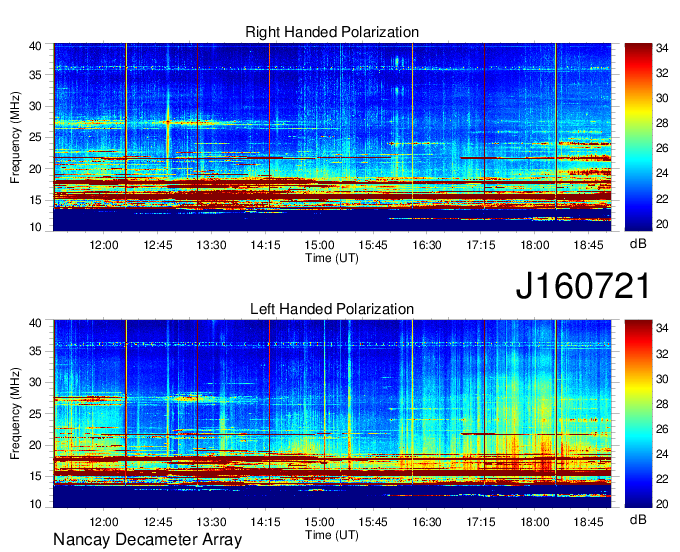Click the 14:15 tick under Right Handed plot
Screen dimensions: 680x552
pyautogui.click(x=265, y=245)
